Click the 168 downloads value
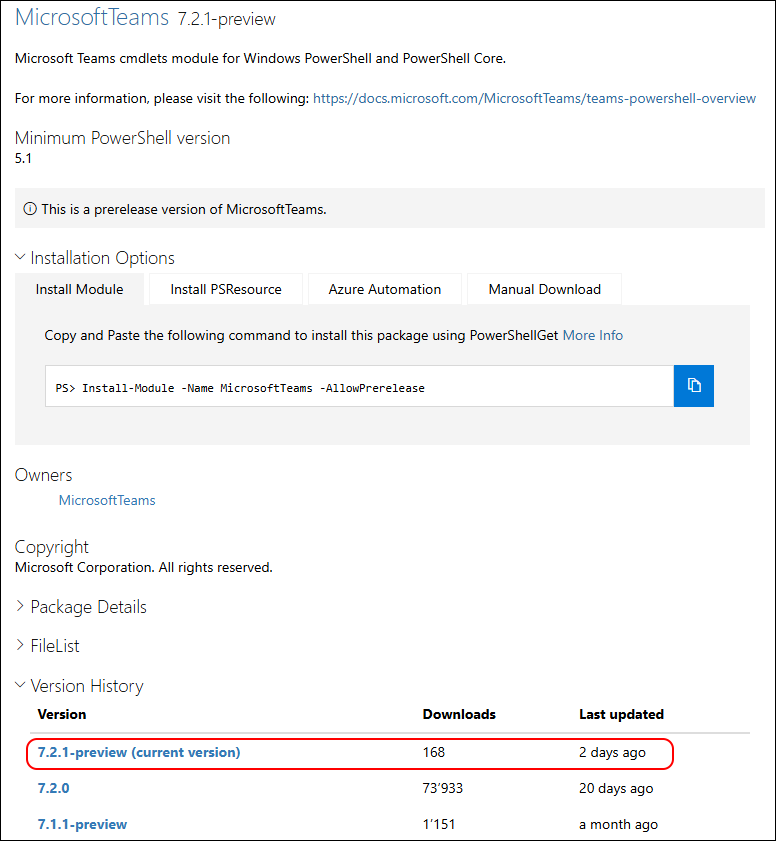776x841 pixels. coord(433,752)
